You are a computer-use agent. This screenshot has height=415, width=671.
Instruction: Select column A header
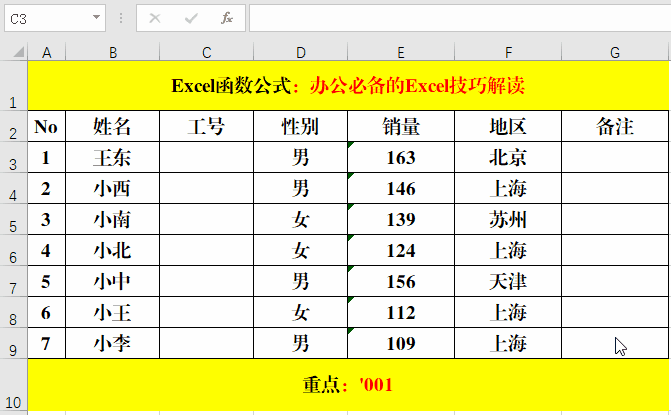[47, 53]
